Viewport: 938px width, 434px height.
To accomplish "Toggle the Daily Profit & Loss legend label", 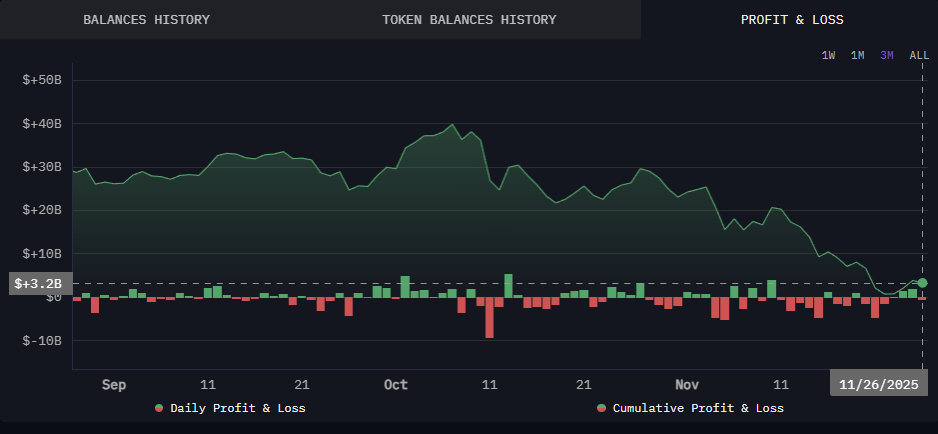I will coord(238,408).
